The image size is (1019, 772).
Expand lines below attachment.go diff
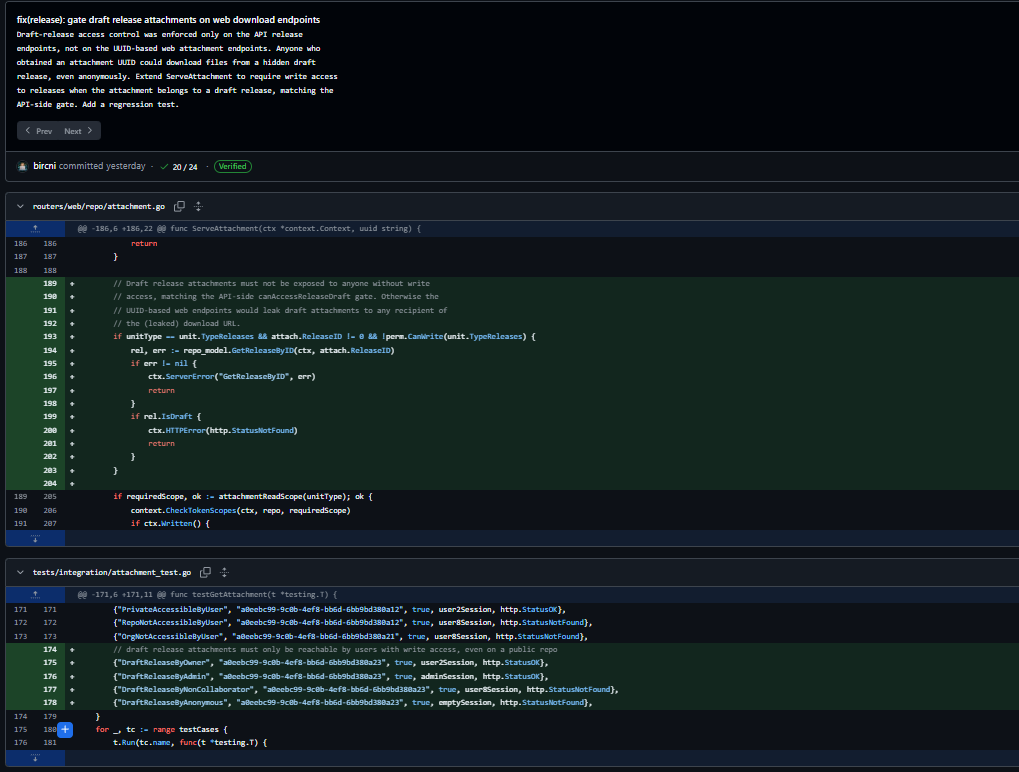pos(35,538)
